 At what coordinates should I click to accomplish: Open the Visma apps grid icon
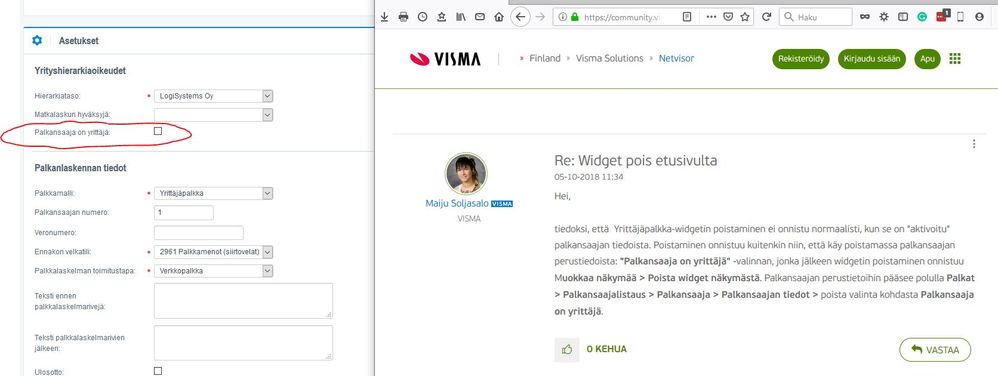tap(955, 59)
